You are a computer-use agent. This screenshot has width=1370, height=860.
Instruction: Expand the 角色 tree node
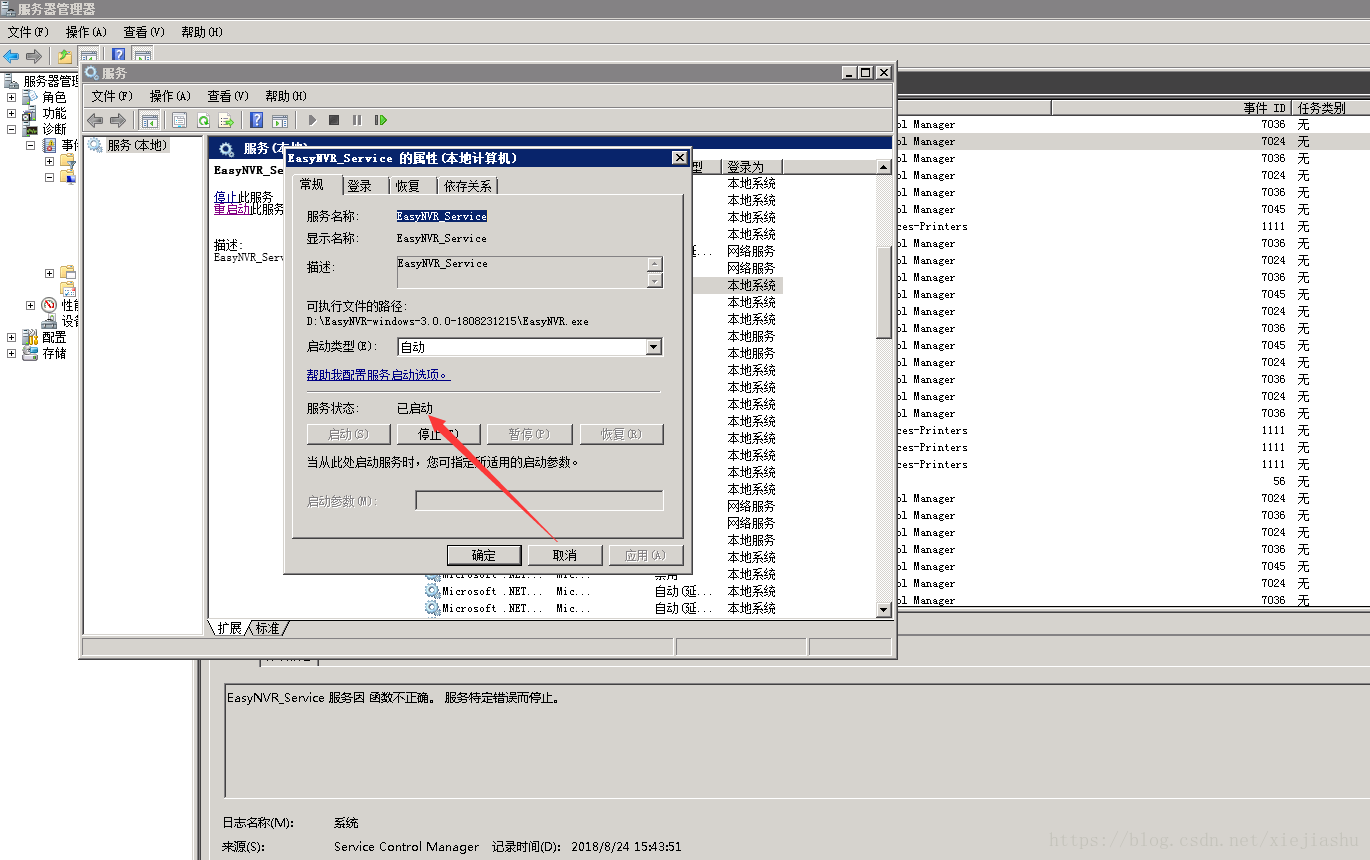click(x=11, y=97)
